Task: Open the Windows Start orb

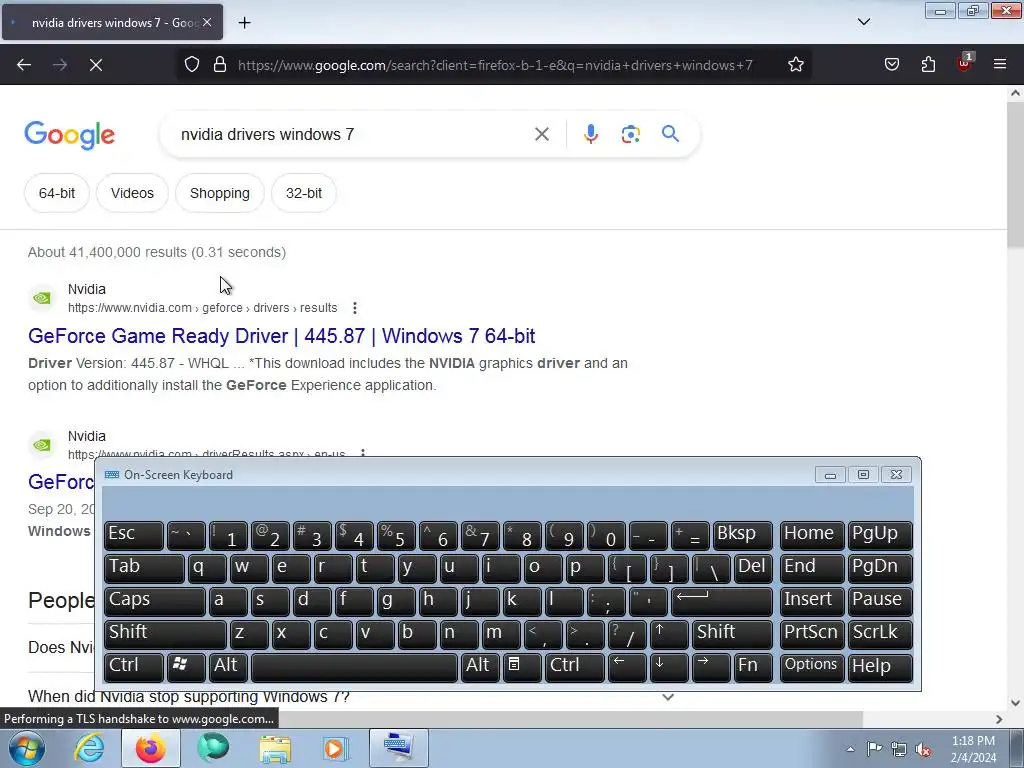Action: 26,748
